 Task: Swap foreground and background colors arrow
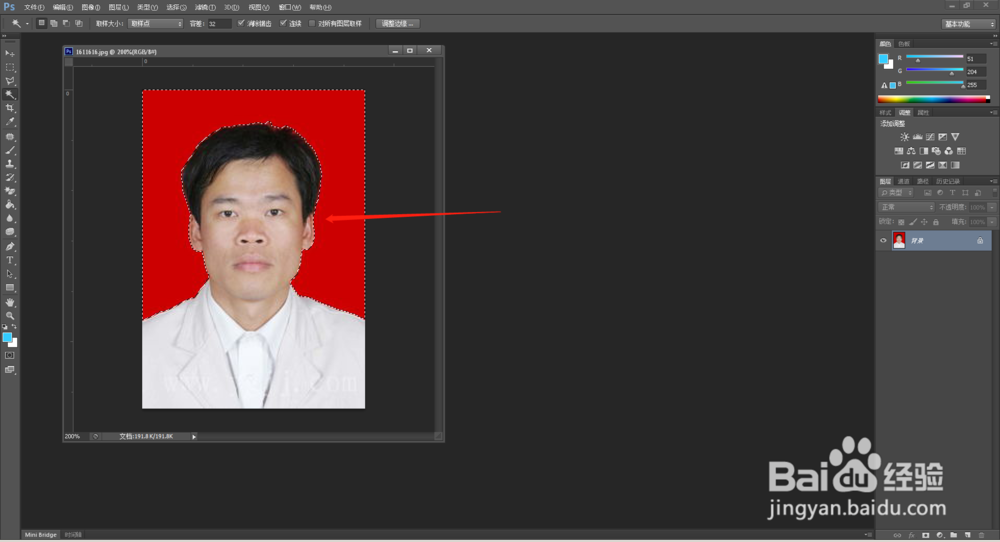[14, 326]
